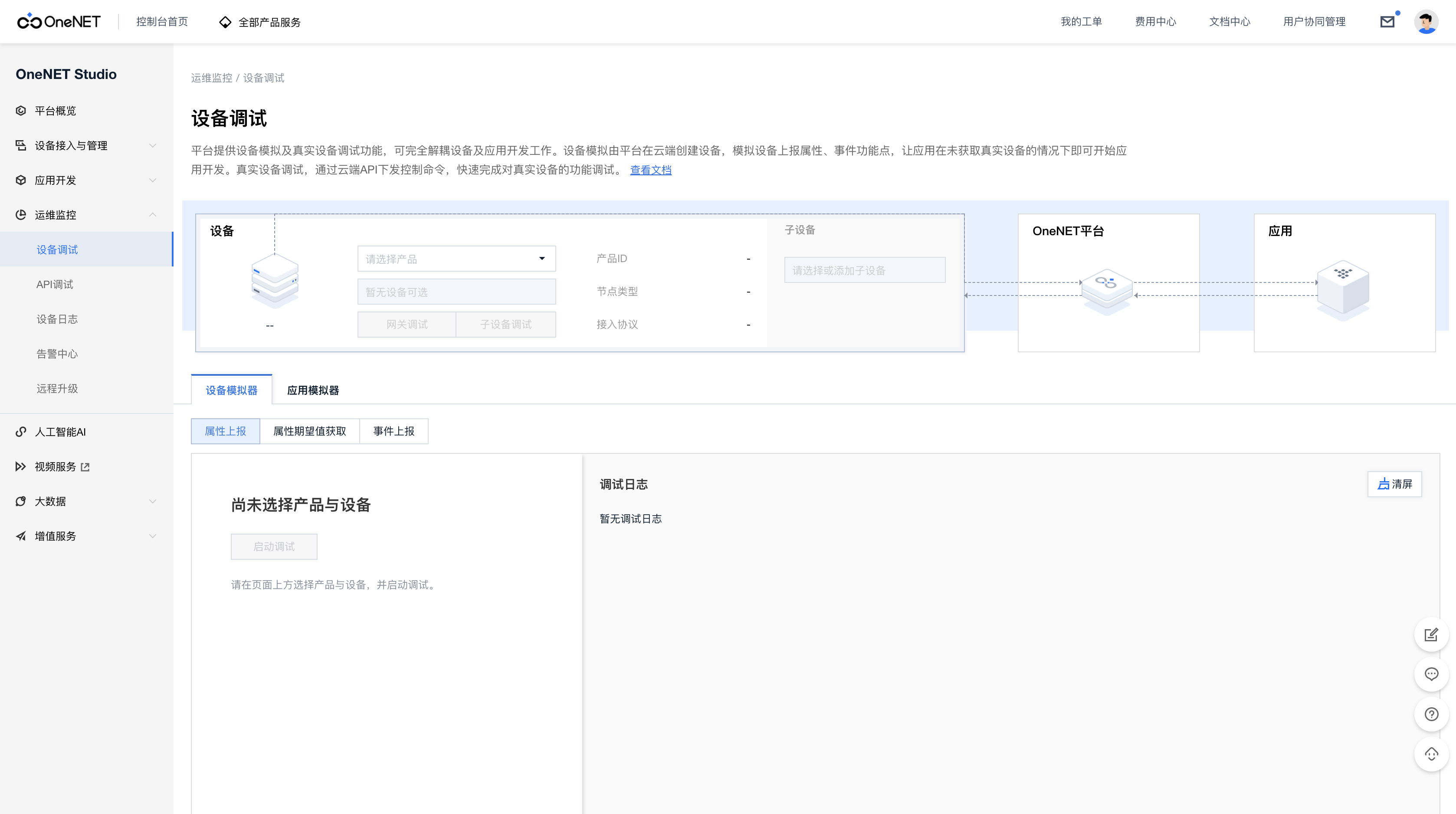Click the 请选择产品 dropdown arrow
The height and width of the screenshot is (814, 1456).
click(x=541, y=259)
